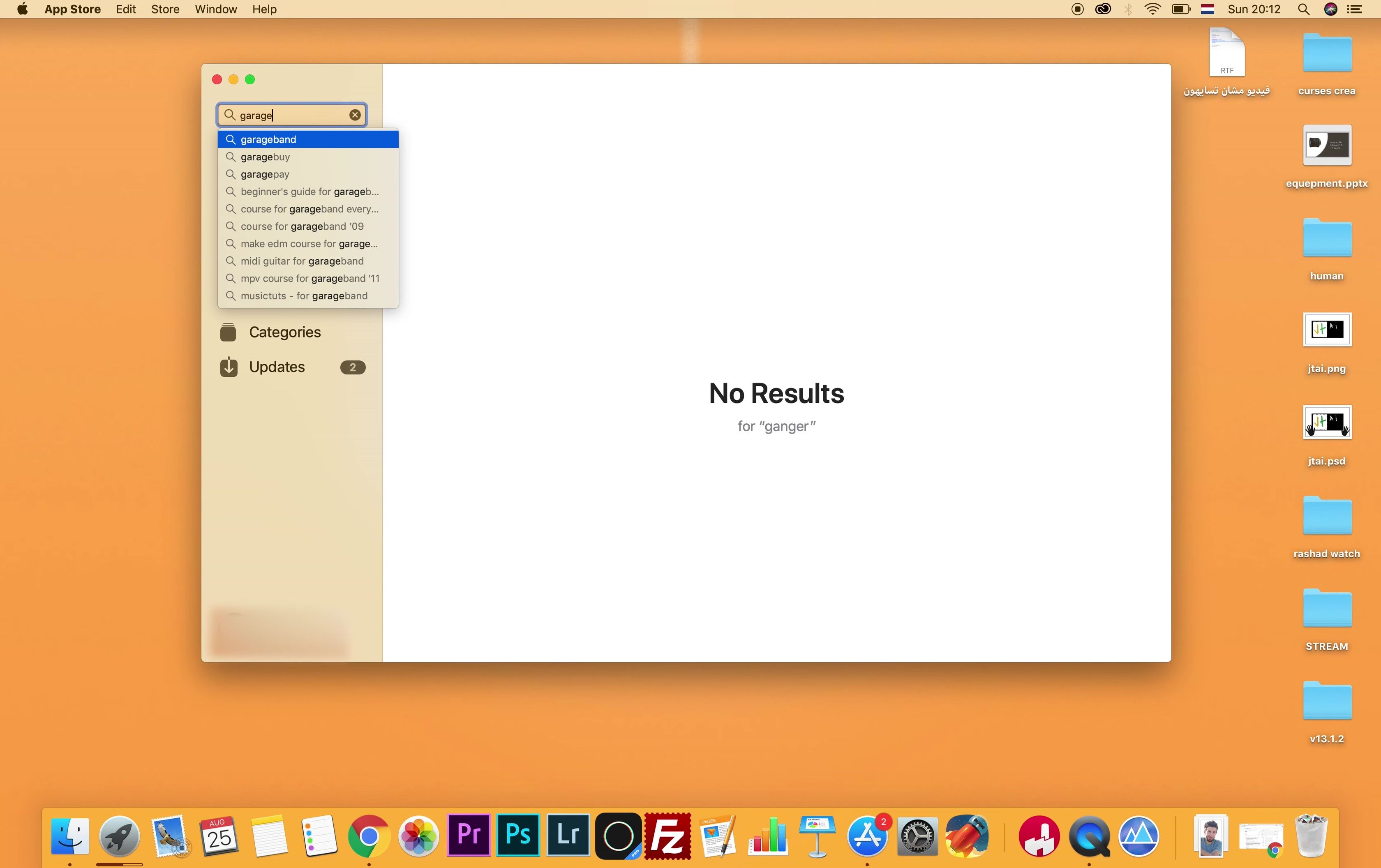1381x868 pixels.
Task: Select the rashad watch folder on desktop
Action: coord(1327,527)
